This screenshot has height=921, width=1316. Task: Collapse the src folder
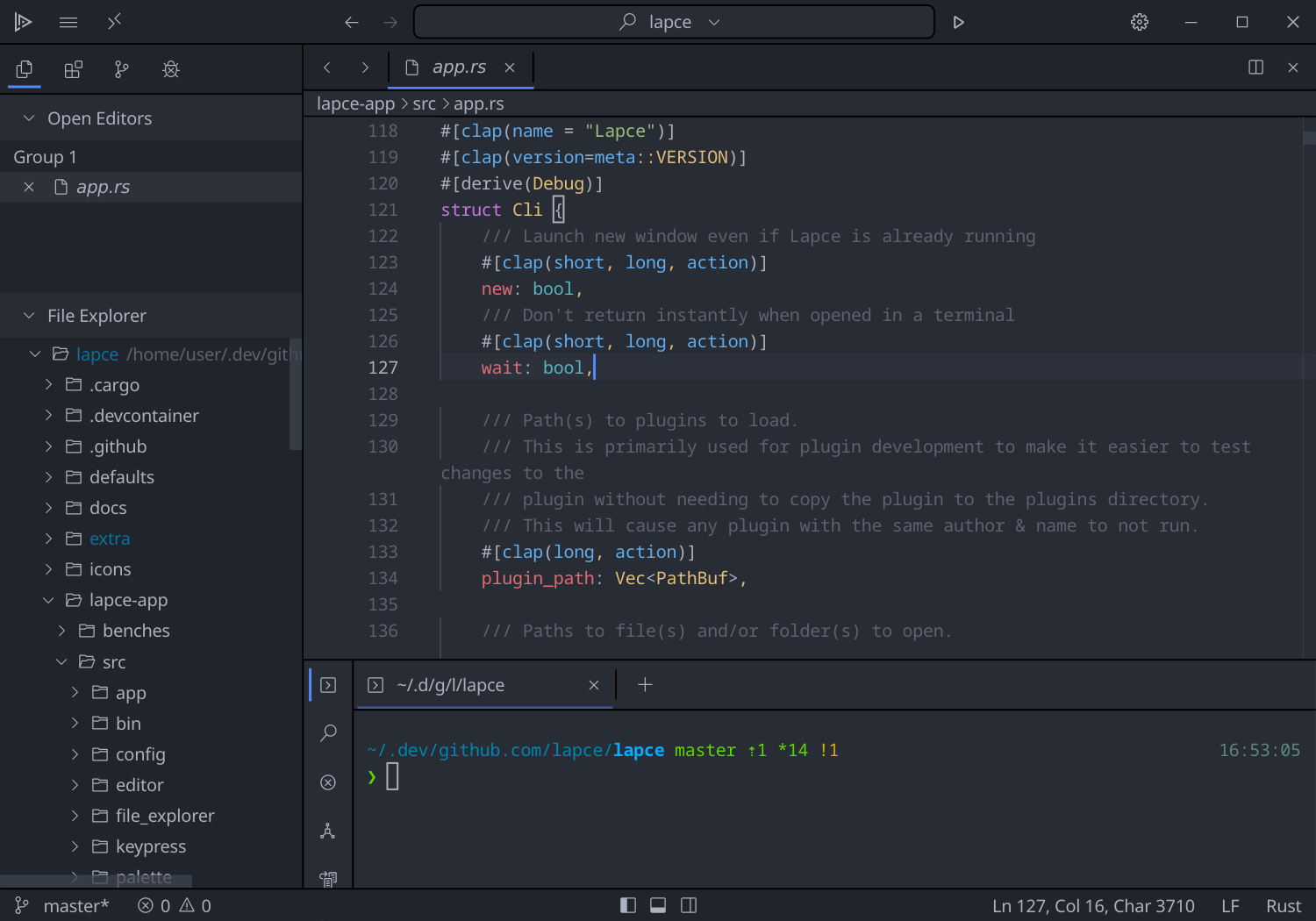click(61, 661)
